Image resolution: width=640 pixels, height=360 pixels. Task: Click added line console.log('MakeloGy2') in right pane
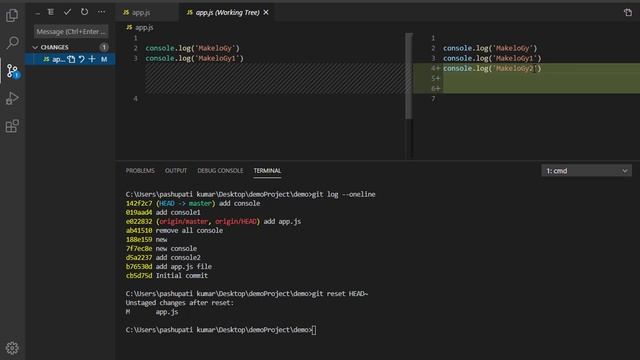tap(492, 69)
